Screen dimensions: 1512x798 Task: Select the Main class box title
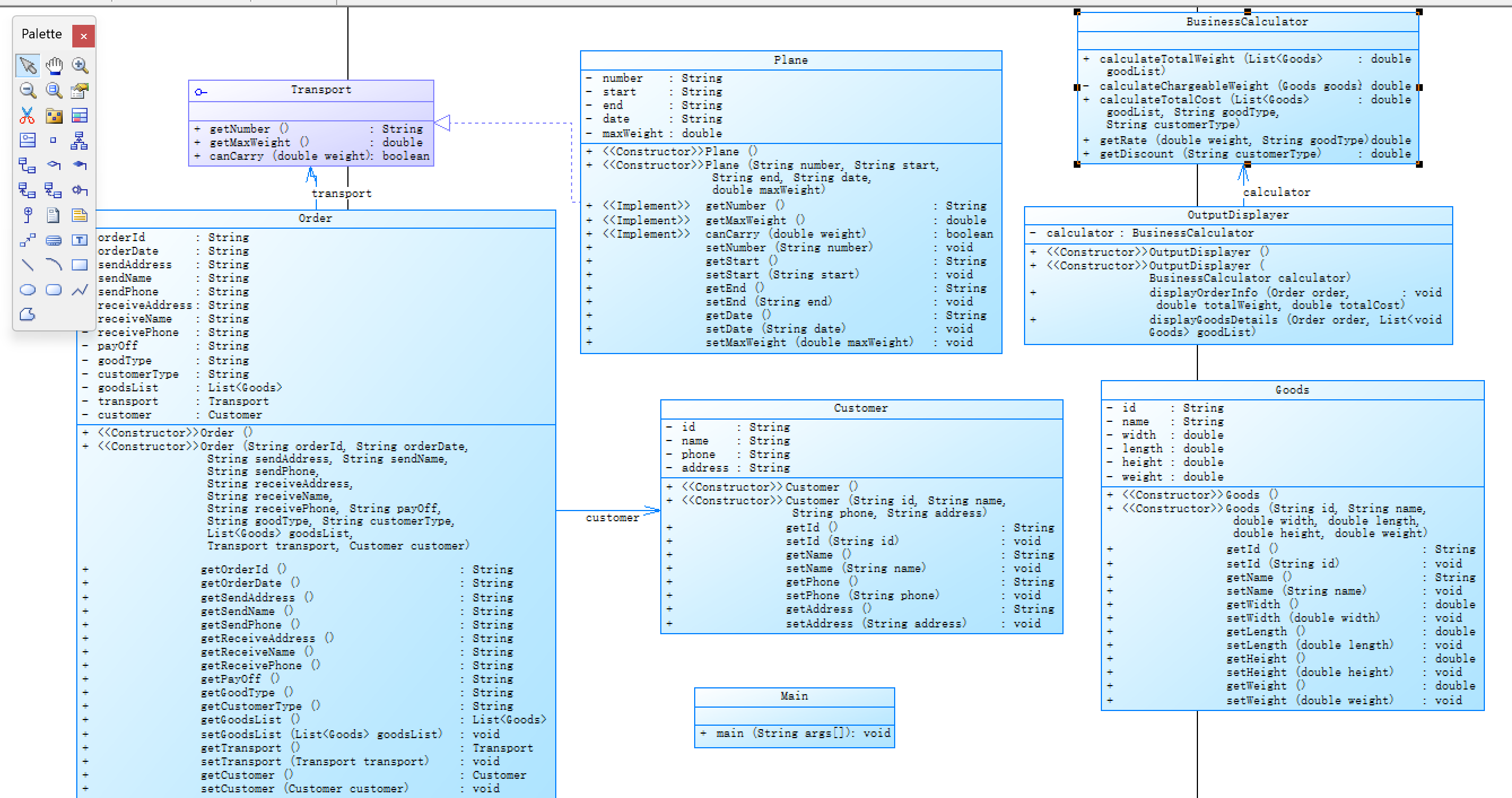pyautogui.click(x=794, y=696)
